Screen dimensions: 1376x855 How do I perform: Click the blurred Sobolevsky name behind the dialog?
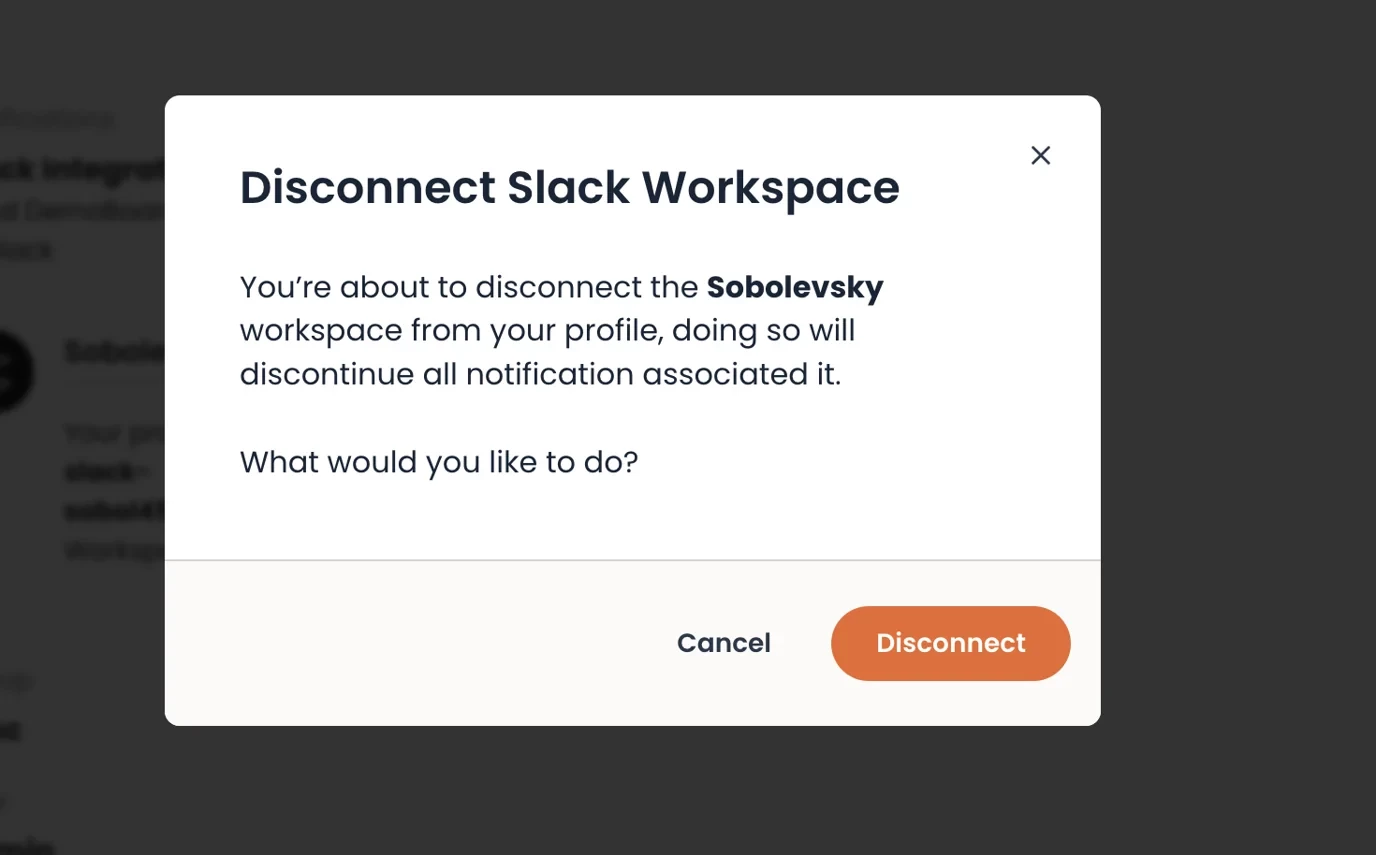click(114, 352)
